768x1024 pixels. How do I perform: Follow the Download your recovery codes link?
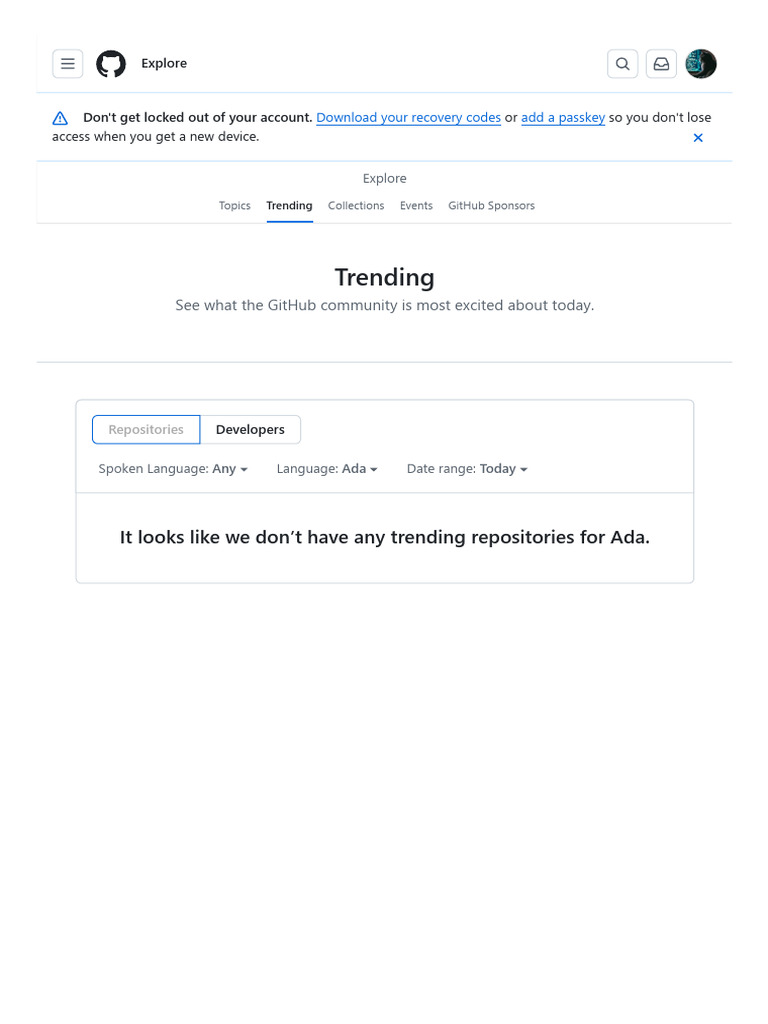click(408, 118)
